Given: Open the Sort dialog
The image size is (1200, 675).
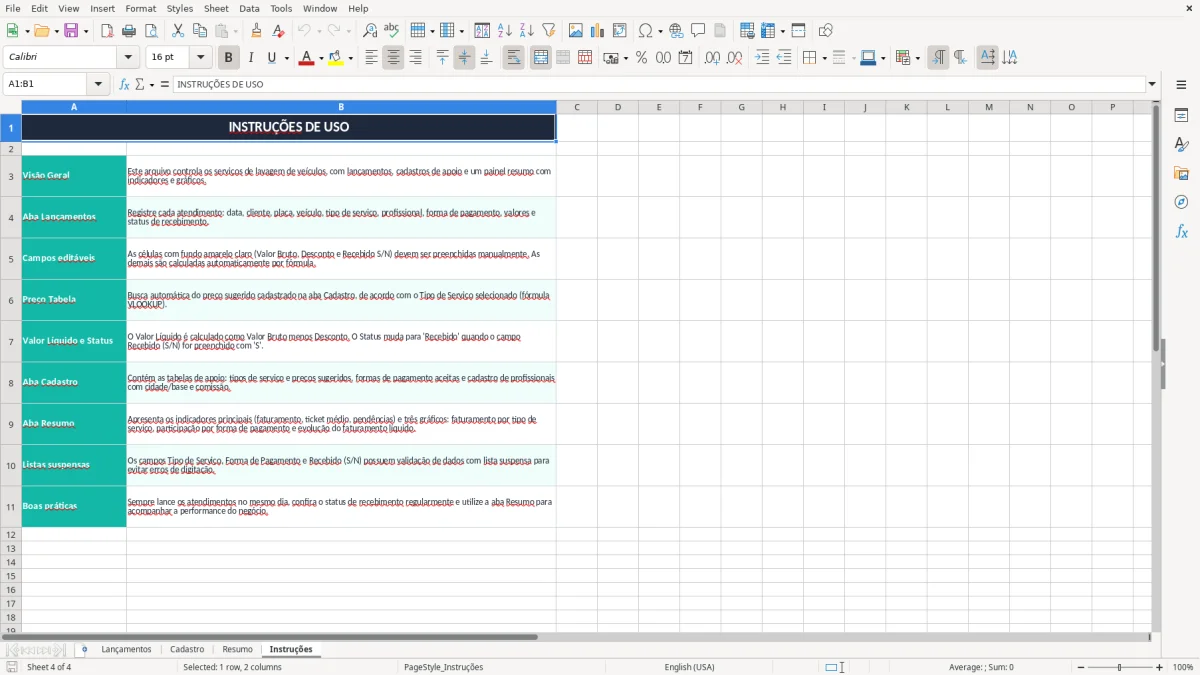Looking at the screenshot, I should click(482, 31).
